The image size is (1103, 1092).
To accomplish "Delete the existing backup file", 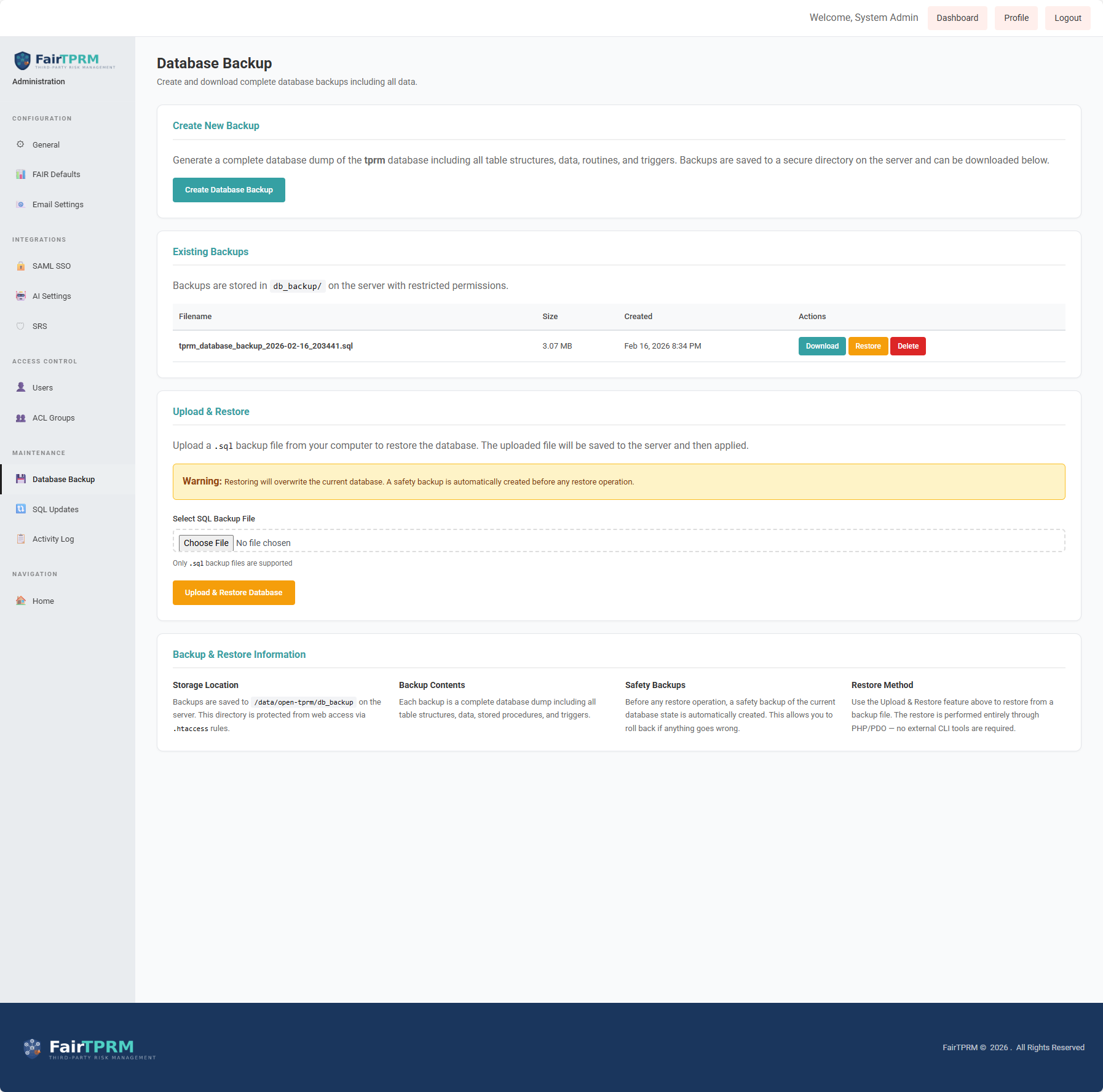I will click(x=907, y=346).
